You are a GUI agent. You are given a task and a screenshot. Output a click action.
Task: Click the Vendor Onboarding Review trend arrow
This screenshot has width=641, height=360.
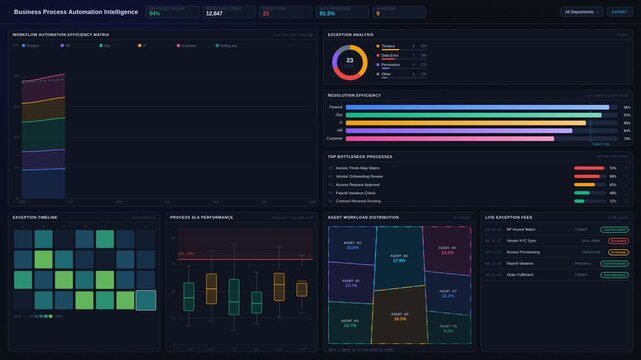[626, 177]
